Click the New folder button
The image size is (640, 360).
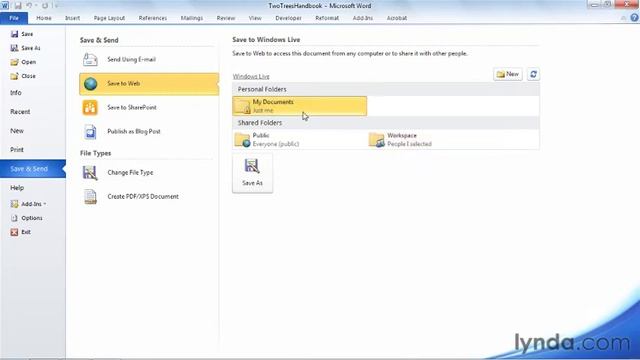[x=508, y=74]
